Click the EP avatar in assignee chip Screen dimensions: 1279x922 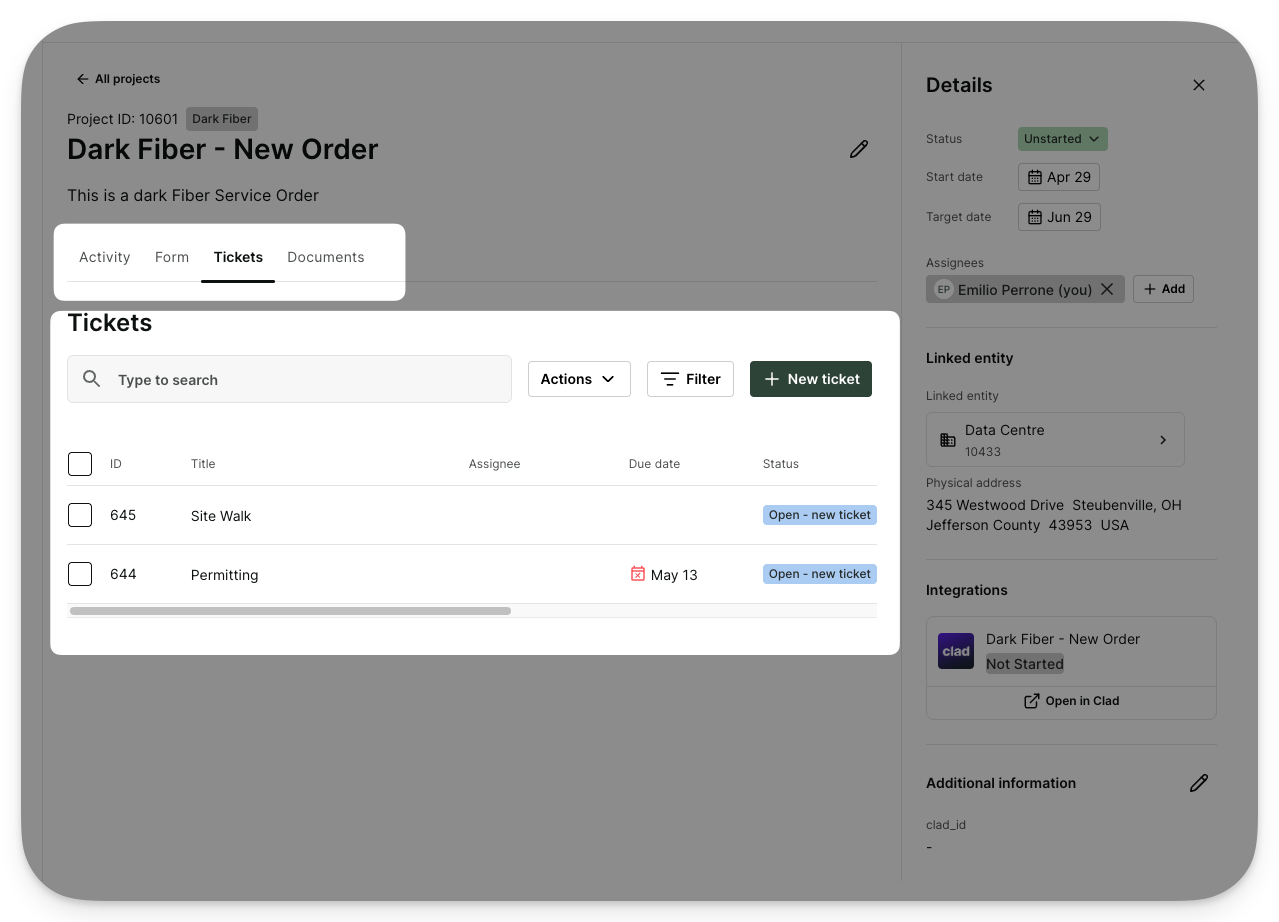pos(943,289)
